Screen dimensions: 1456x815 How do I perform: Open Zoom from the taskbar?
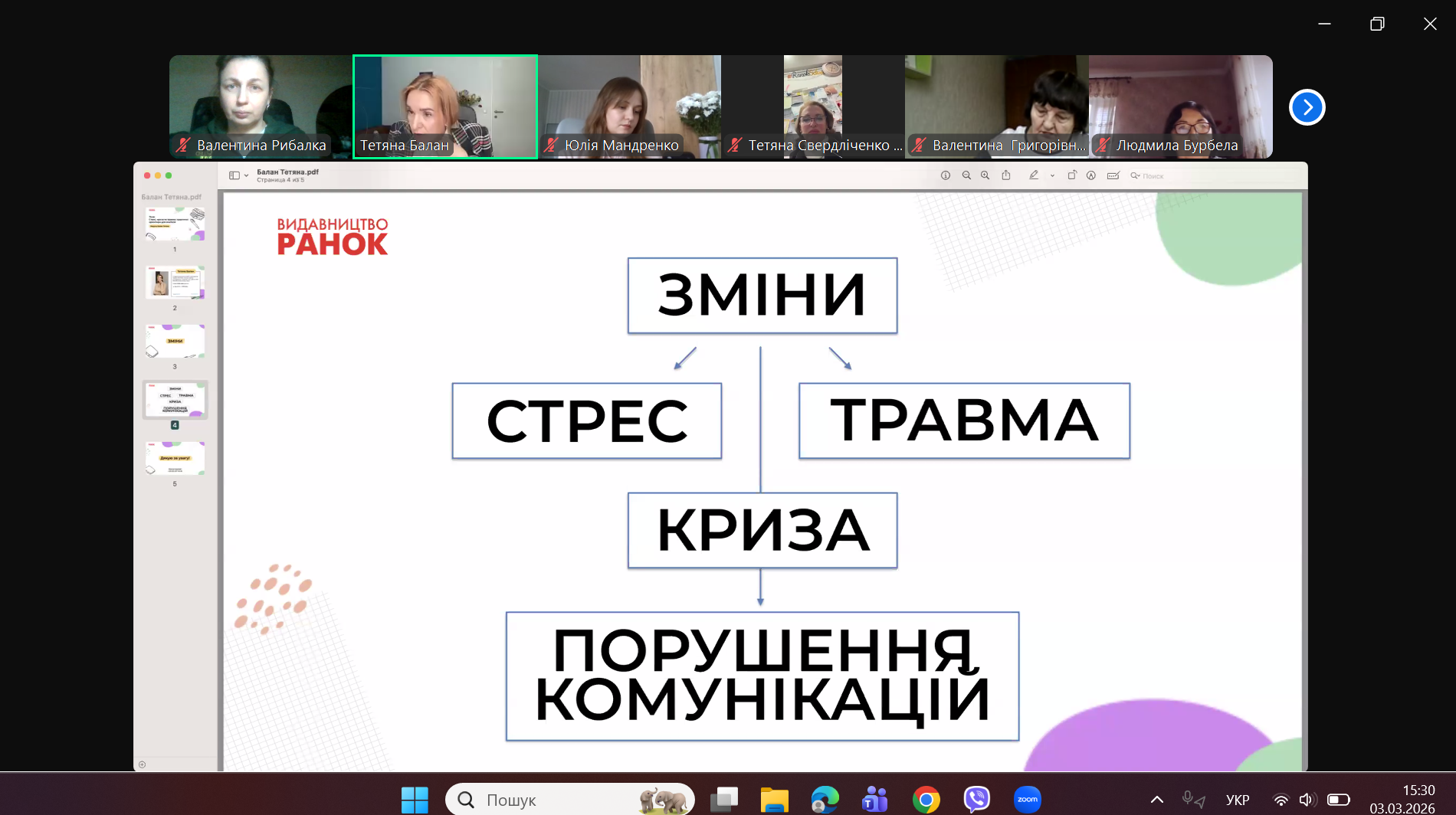pyautogui.click(x=1027, y=800)
